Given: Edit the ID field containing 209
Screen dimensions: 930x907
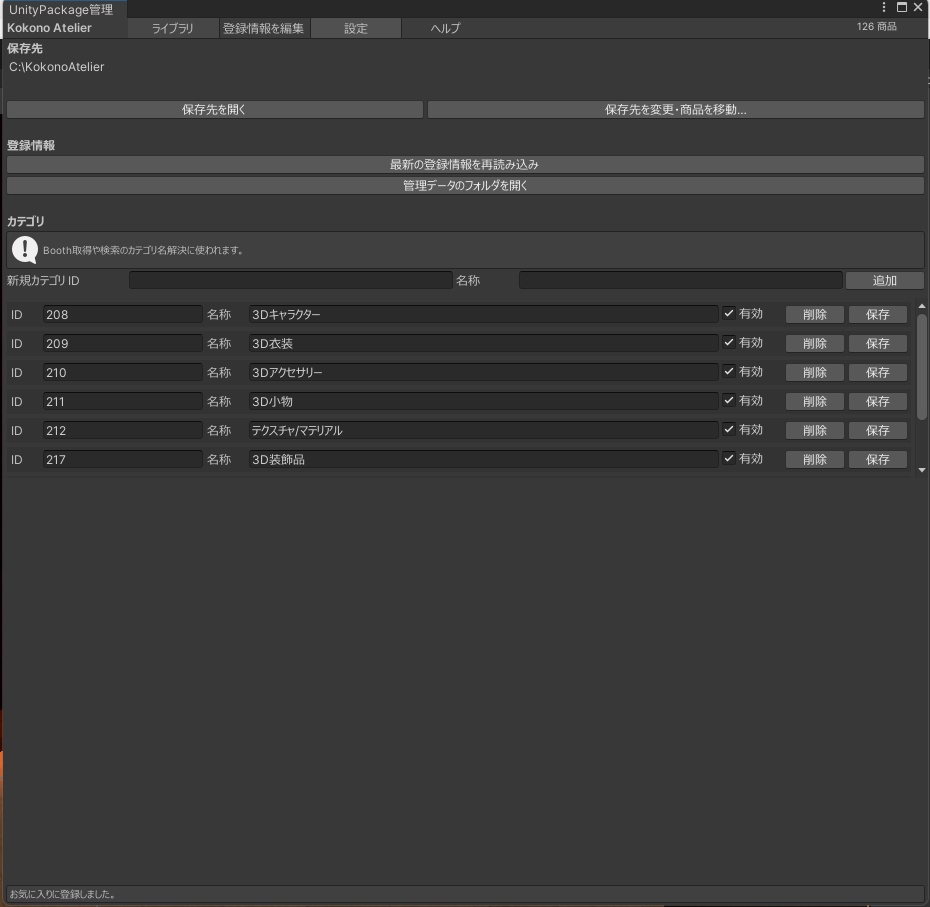Looking at the screenshot, I should click(122, 343).
